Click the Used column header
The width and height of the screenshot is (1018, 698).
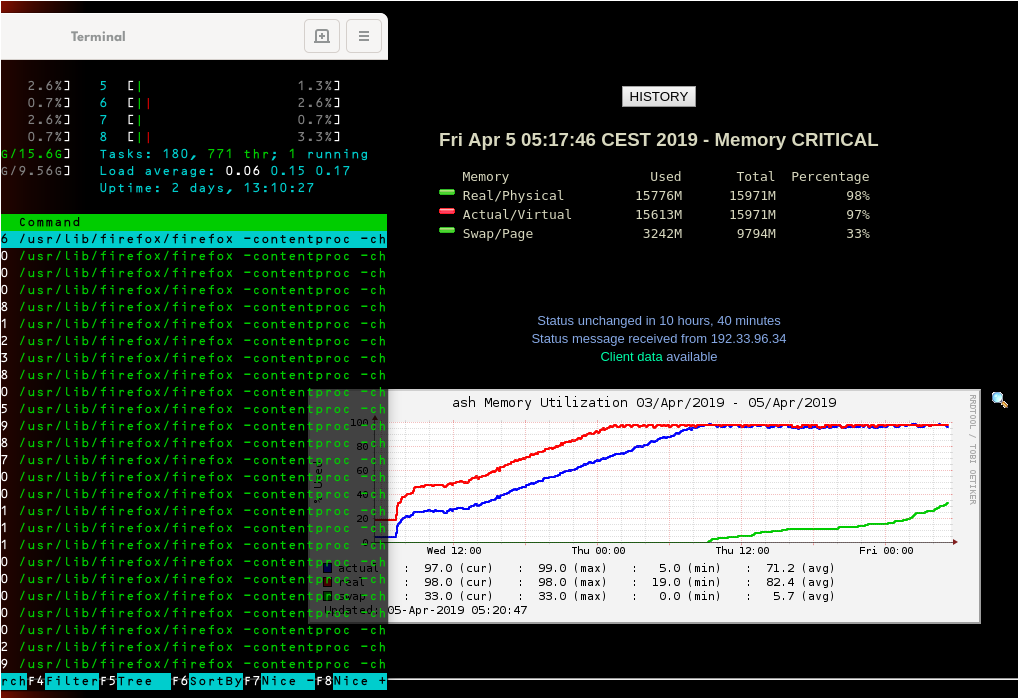[x=665, y=177]
